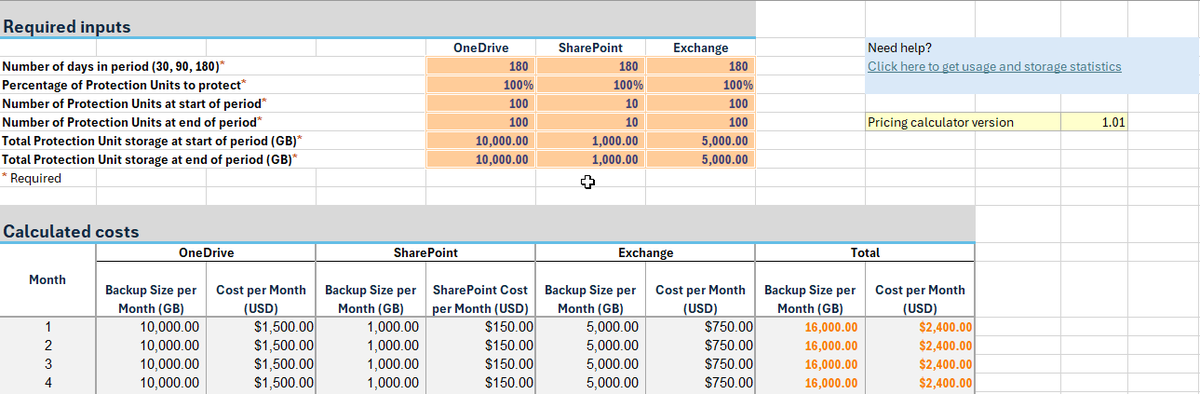Click the OneDrive header in required inputs
1200x394 pixels.
click(x=480, y=48)
